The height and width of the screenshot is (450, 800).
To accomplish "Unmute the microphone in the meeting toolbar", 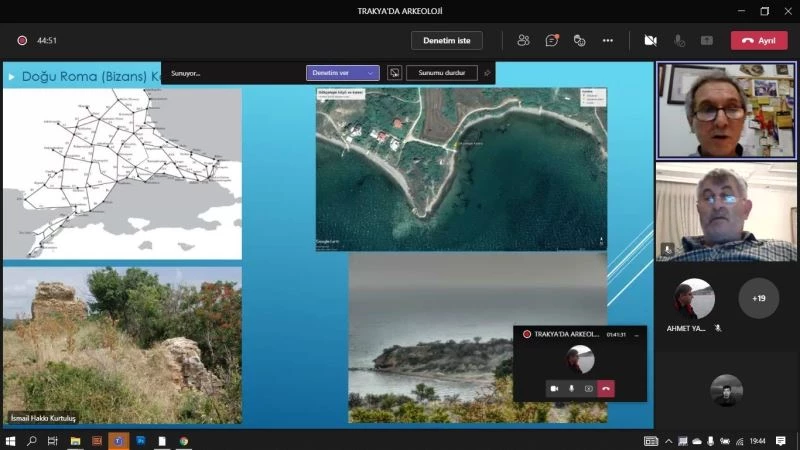I will (x=679, y=40).
